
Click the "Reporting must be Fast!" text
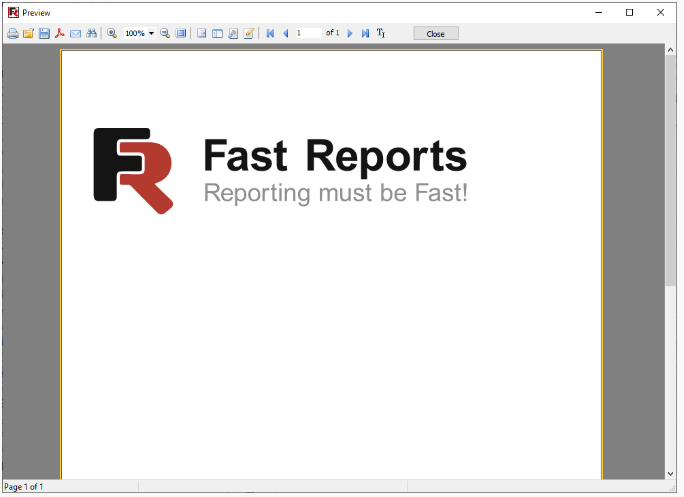coord(336,193)
